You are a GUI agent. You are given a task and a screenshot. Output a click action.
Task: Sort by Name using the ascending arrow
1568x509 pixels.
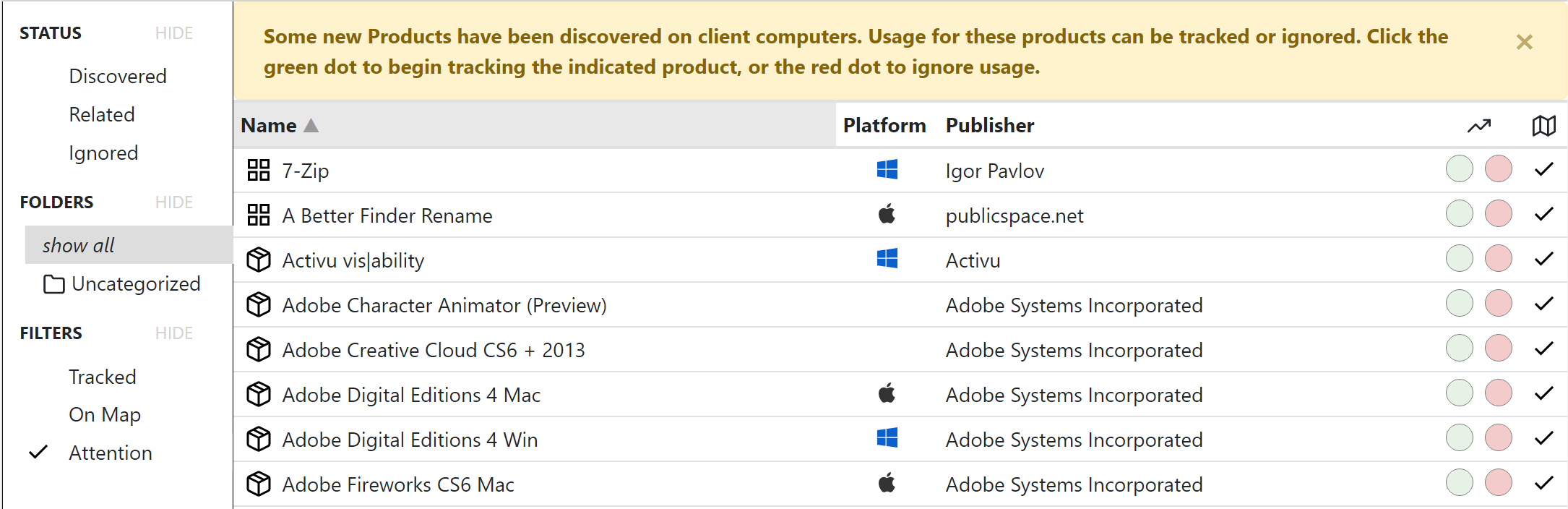tap(311, 126)
